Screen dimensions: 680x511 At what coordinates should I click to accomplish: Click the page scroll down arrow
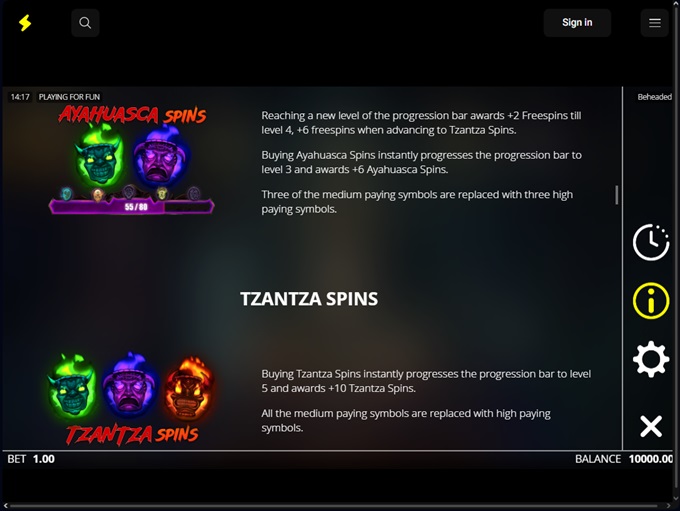click(676, 498)
